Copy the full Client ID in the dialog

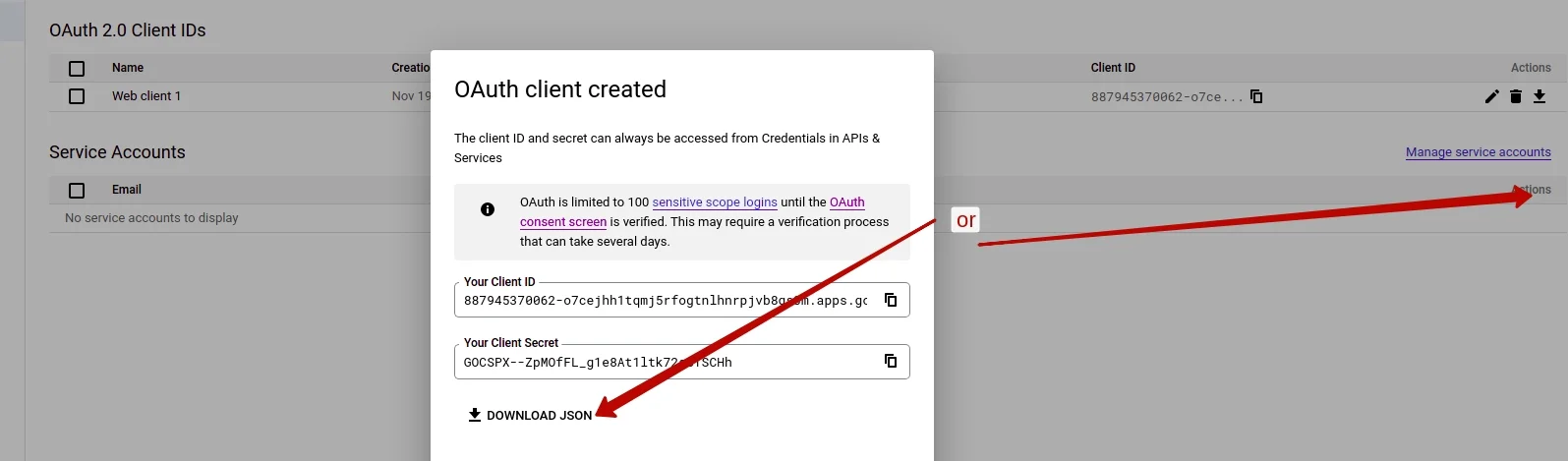[891, 300]
